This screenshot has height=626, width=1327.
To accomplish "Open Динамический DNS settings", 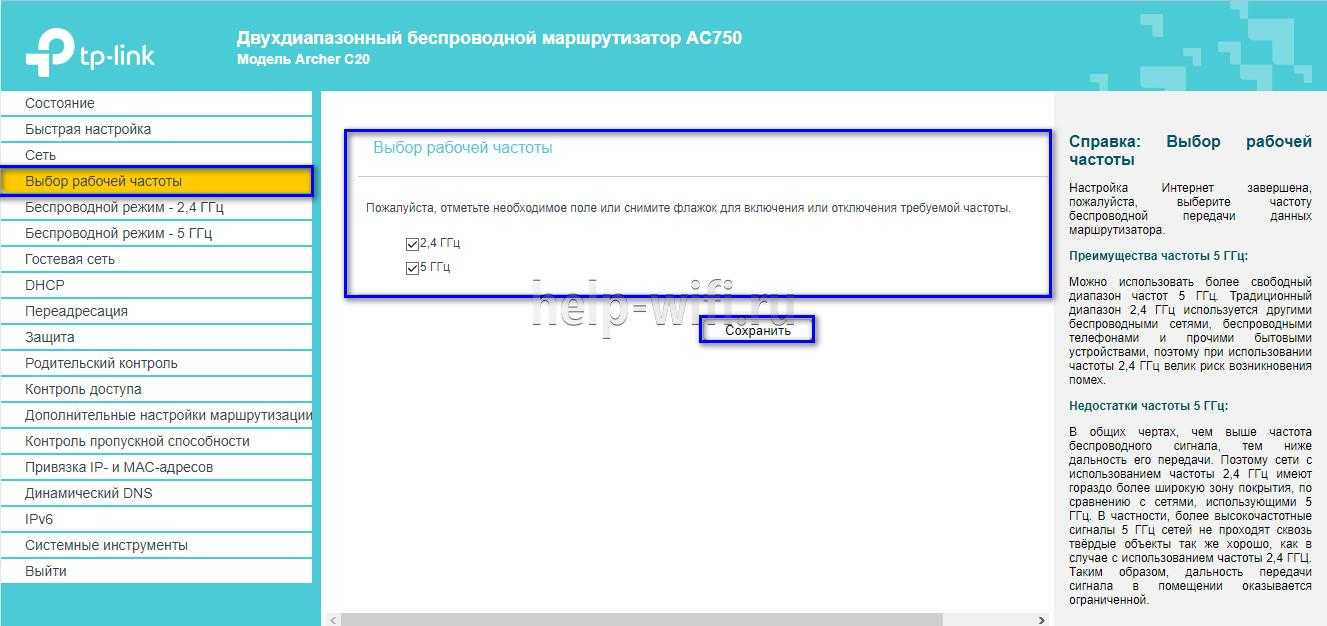I will [x=89, y=493].
